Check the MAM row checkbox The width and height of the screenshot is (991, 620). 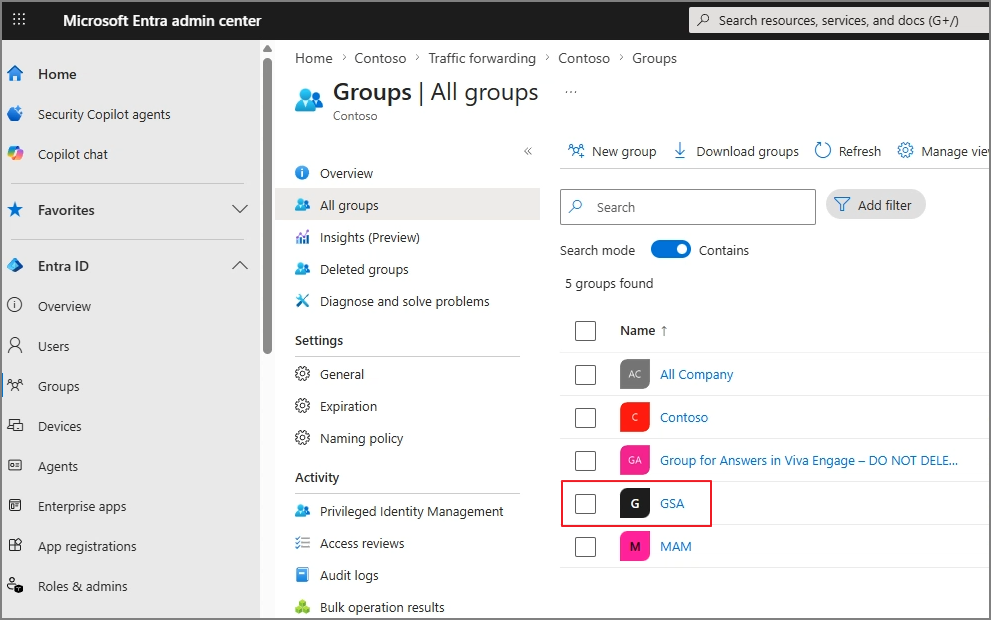tap(585, 546)
